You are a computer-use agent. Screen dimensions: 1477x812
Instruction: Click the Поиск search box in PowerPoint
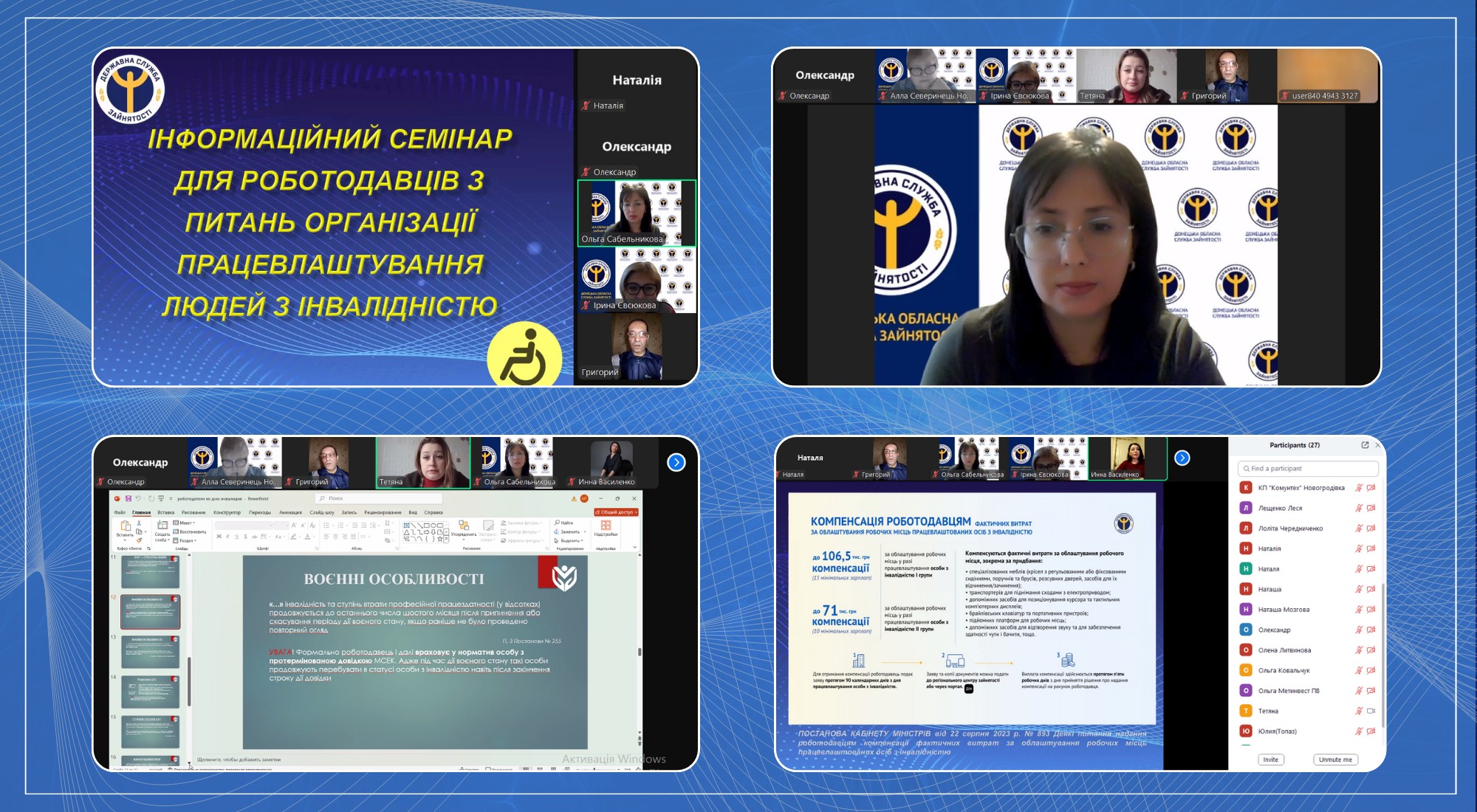coord(379,498)
